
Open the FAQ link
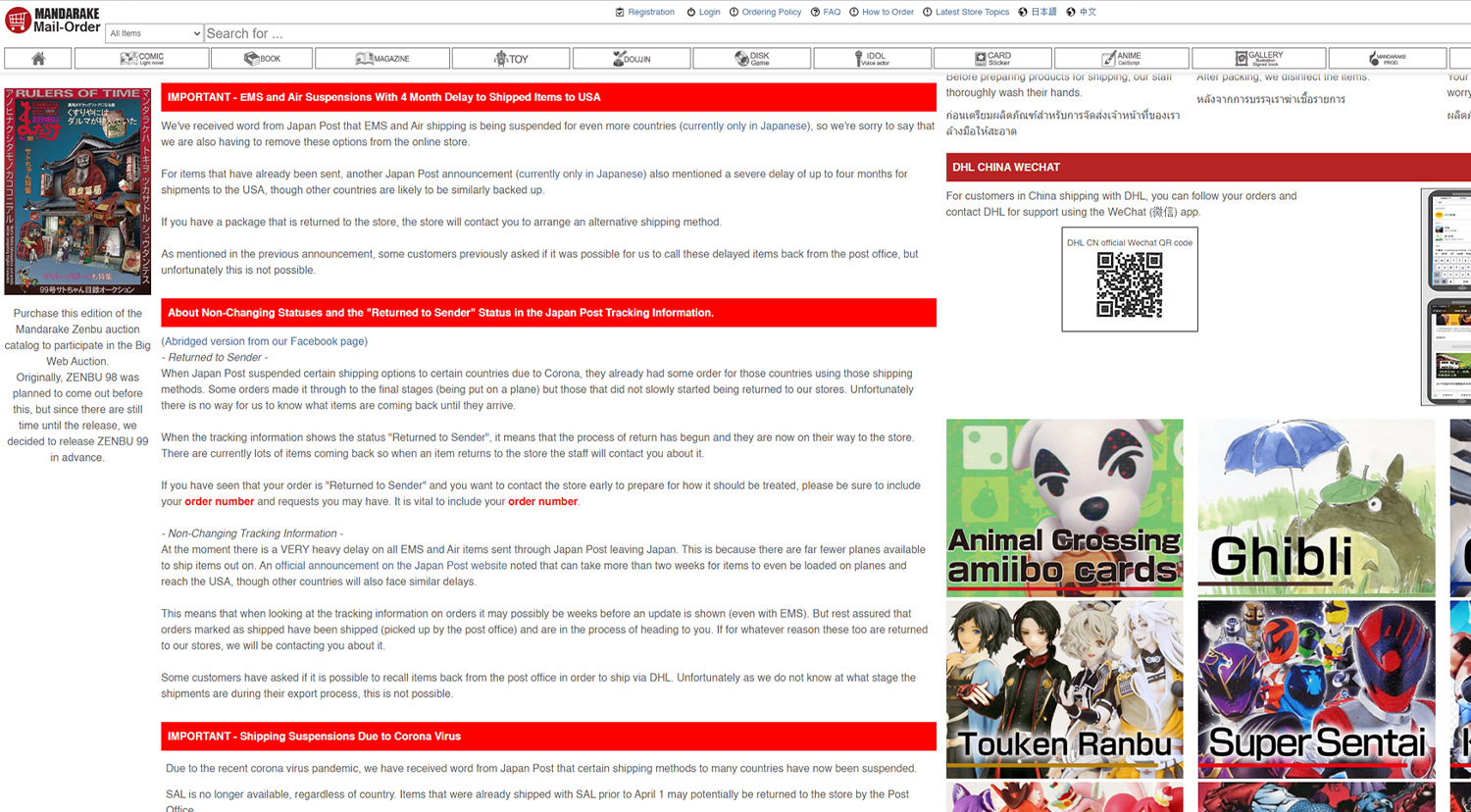832,12
